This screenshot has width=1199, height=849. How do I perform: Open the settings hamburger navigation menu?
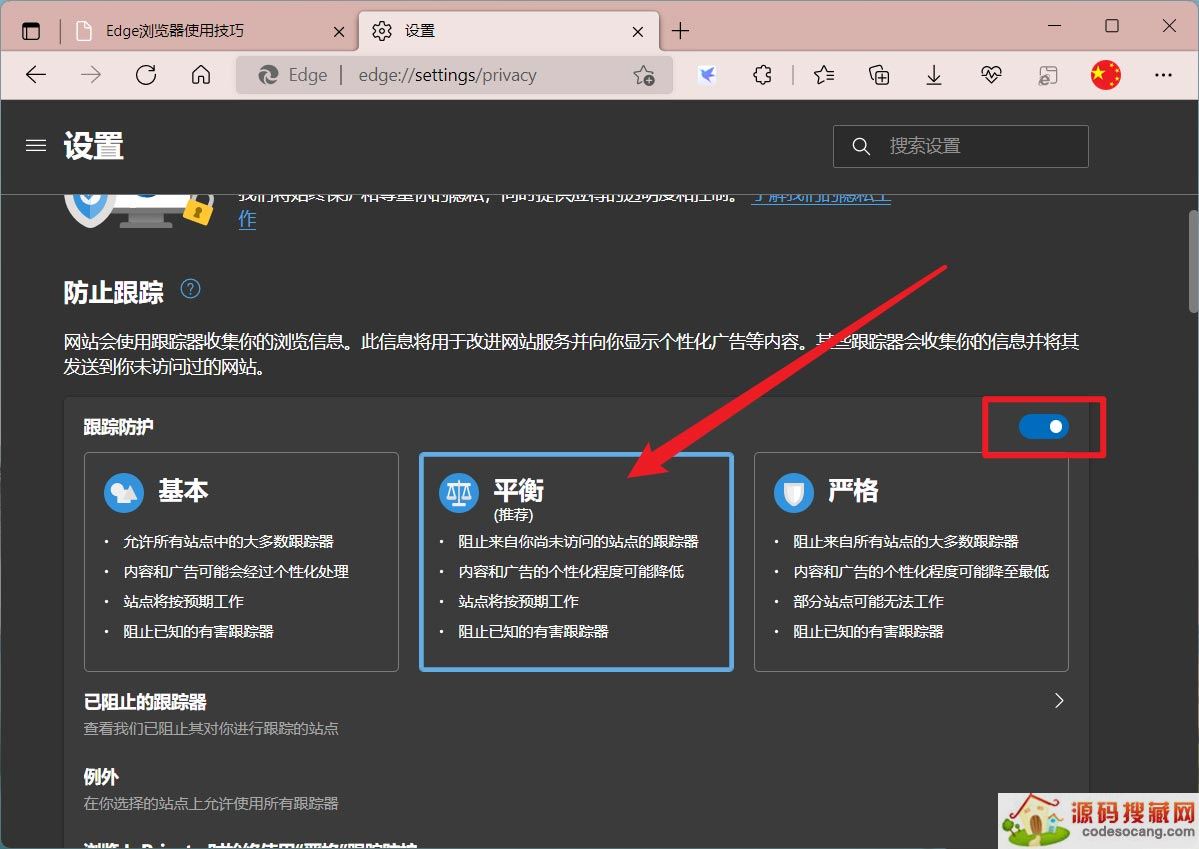click(x=36, y=146)
